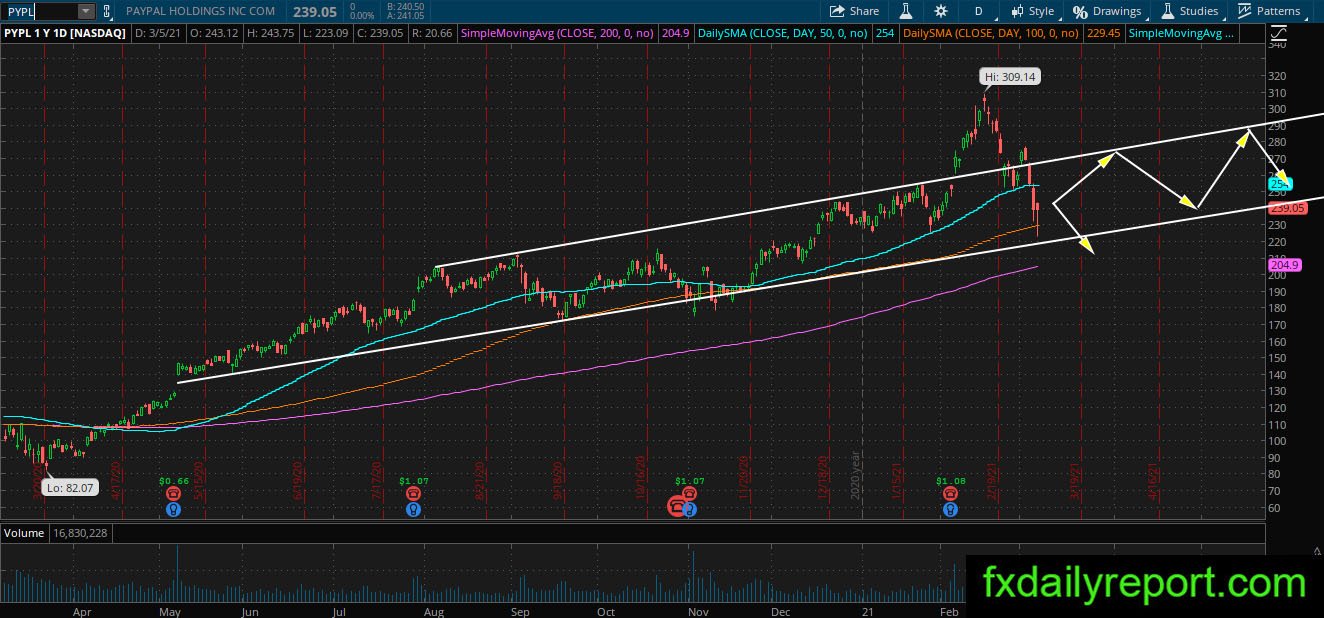Click the O: 243.12 open value
The width and height of the screenshot is (1324, 618).
tap(215, 33)
